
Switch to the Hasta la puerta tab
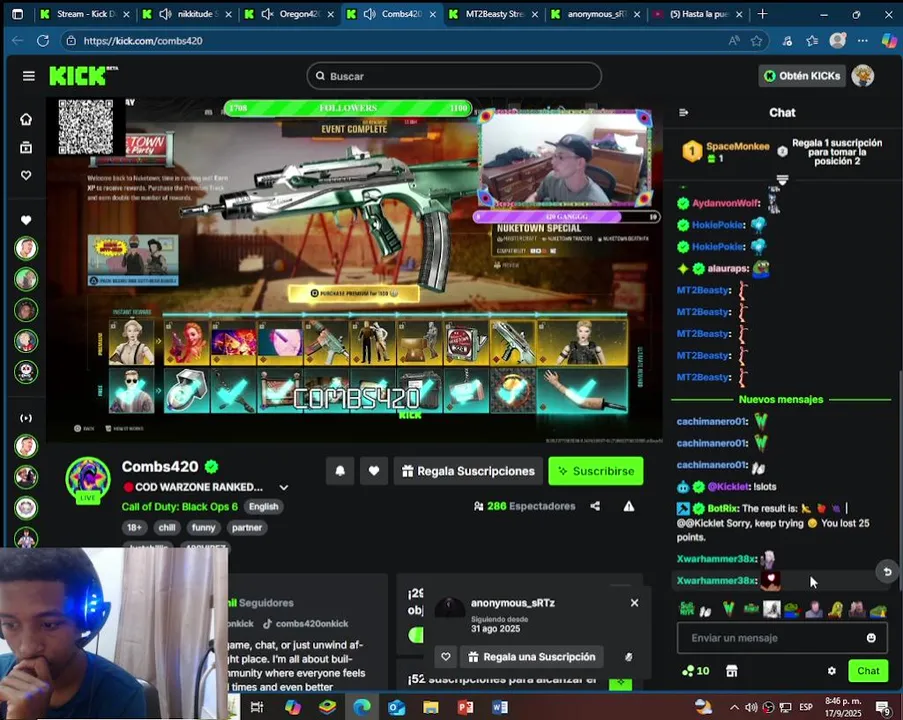[698, 14]
